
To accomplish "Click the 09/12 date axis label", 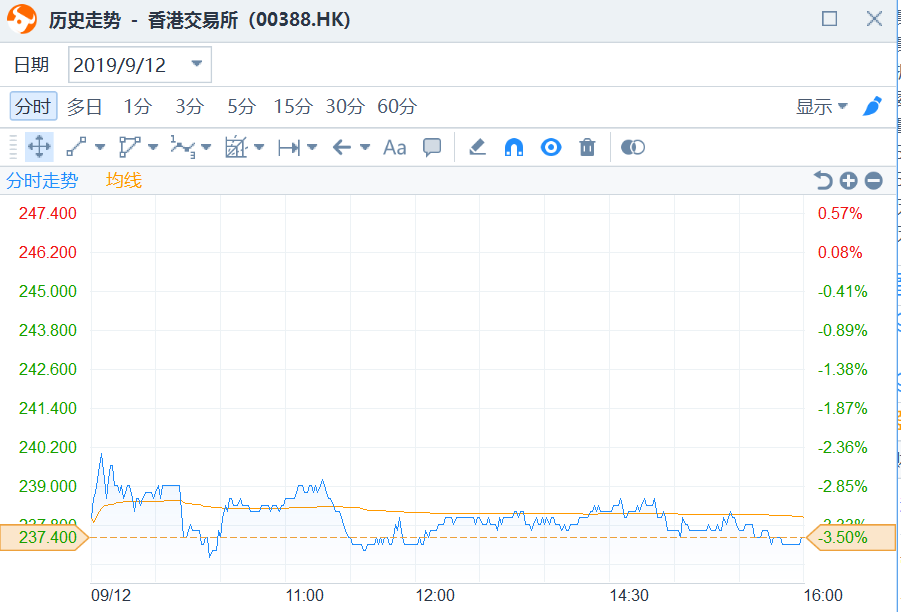I will [111, 595].
